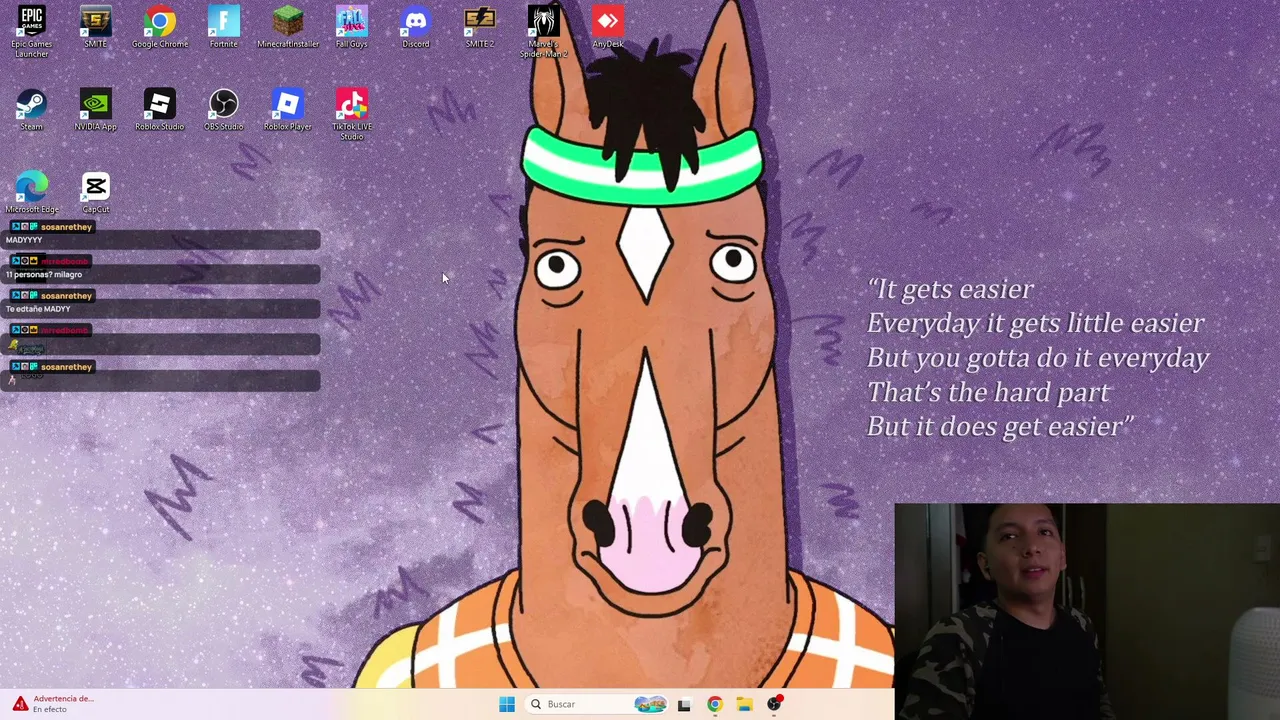
Task: Click the NVIDIA App desktop shortcut
Action: click(x=96, y=110)
